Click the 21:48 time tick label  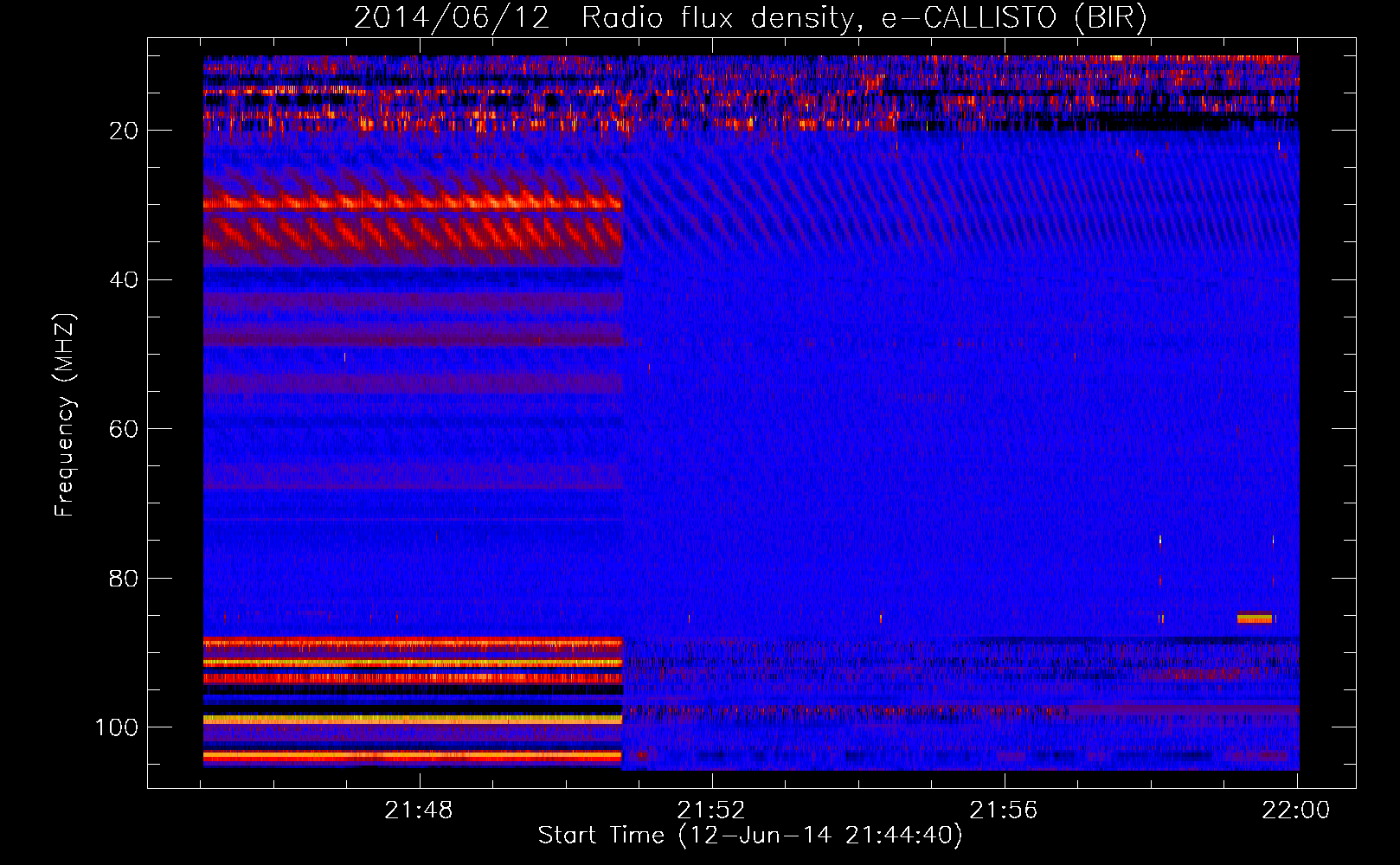[x=419, y=811]
